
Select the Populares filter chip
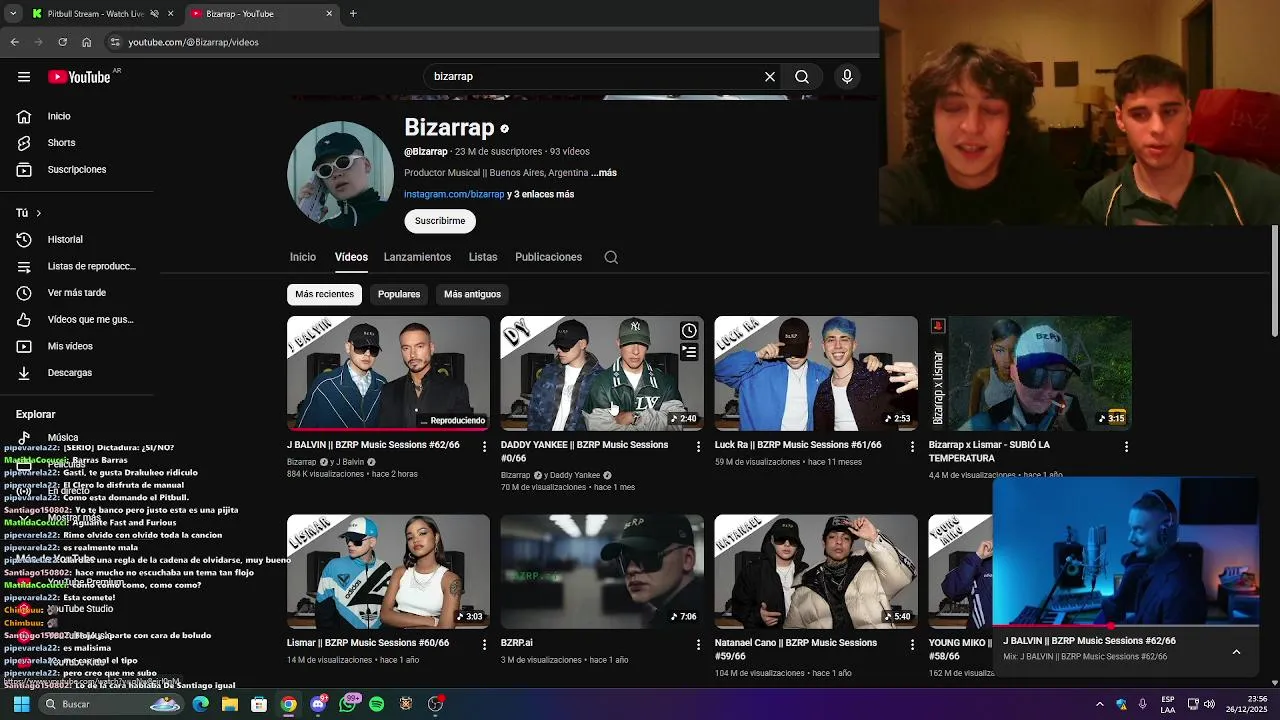coord(399,294)
